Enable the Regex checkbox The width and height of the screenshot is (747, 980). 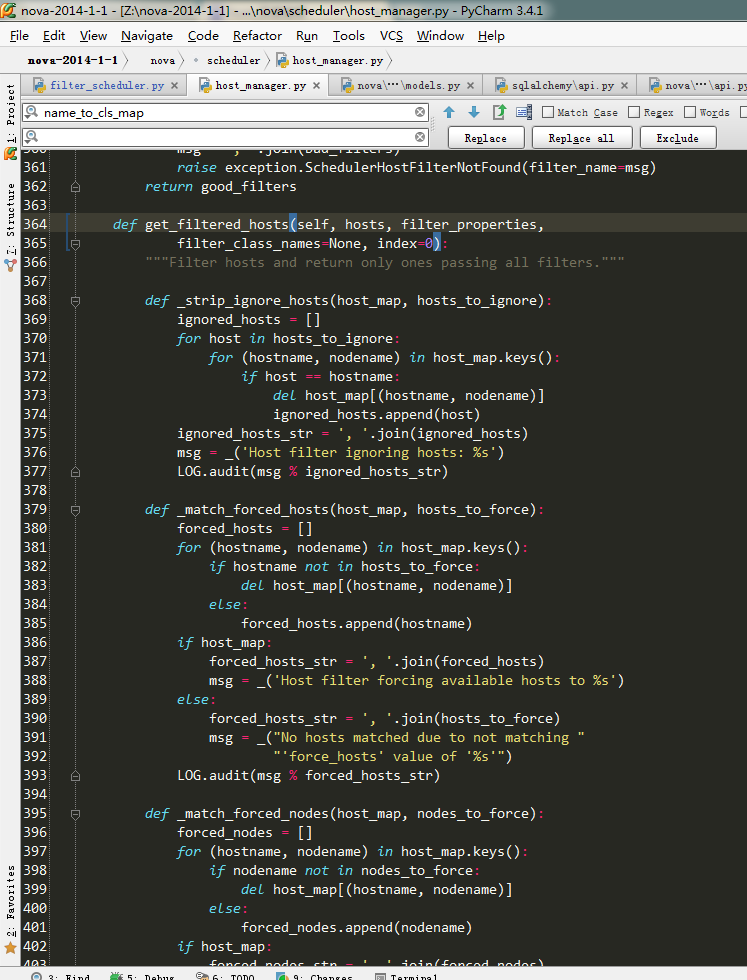pos(634,112)
